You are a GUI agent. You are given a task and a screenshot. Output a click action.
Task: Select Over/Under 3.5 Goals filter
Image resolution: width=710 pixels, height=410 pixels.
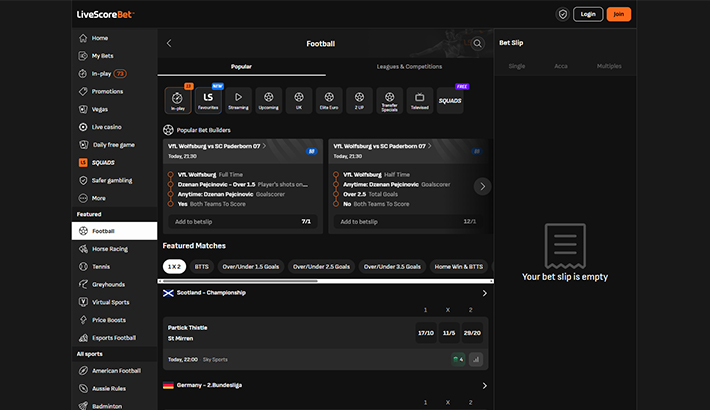point(392,266)
